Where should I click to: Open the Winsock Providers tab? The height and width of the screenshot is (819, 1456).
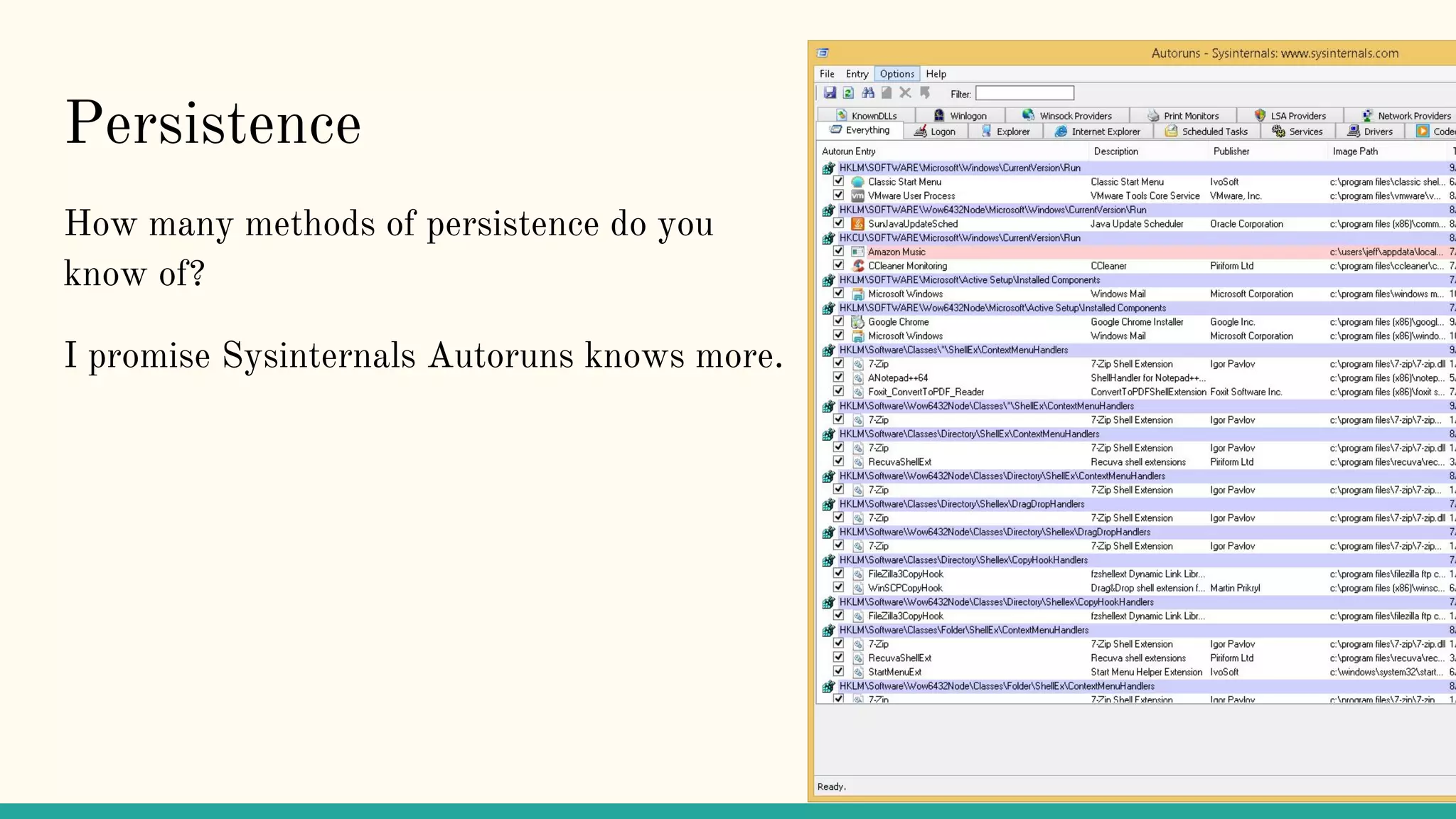point(1067,116)
